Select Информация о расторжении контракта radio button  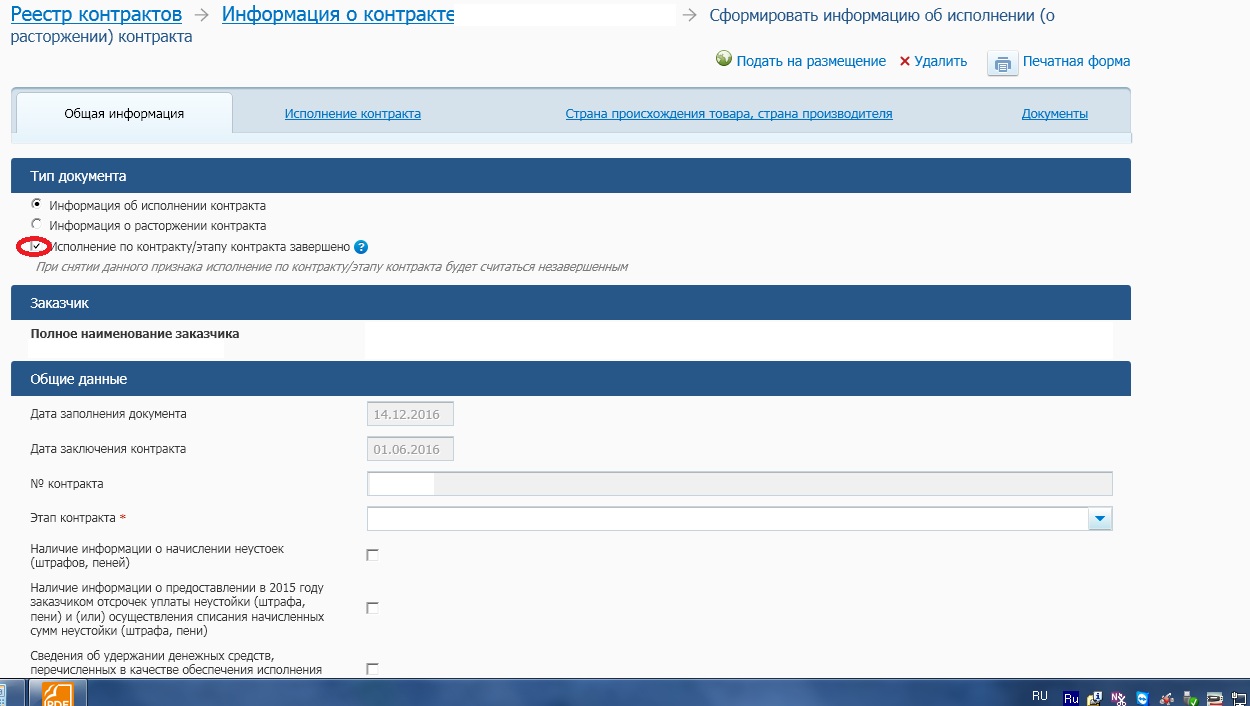pos(37,225)
